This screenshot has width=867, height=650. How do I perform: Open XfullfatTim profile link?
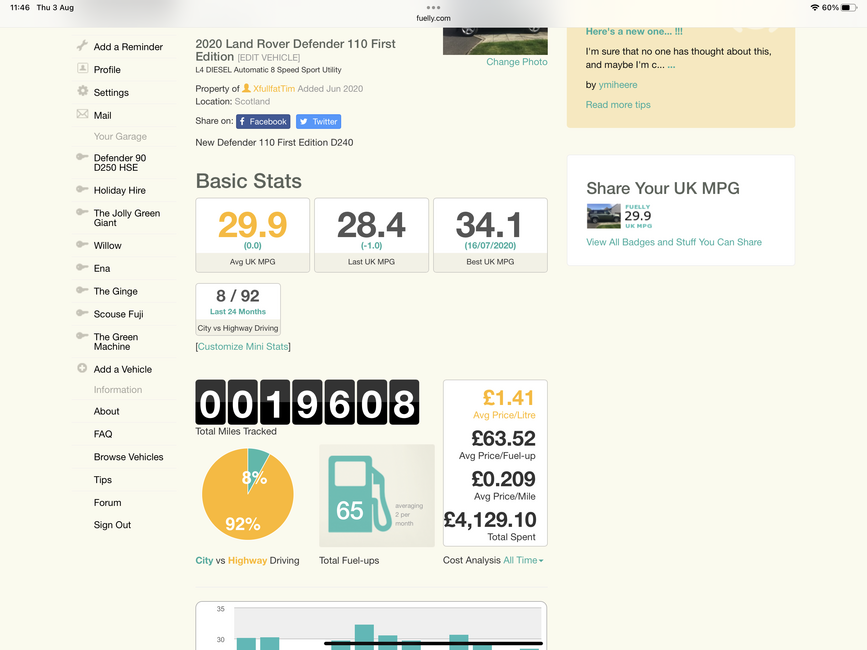tap(274, 88)
